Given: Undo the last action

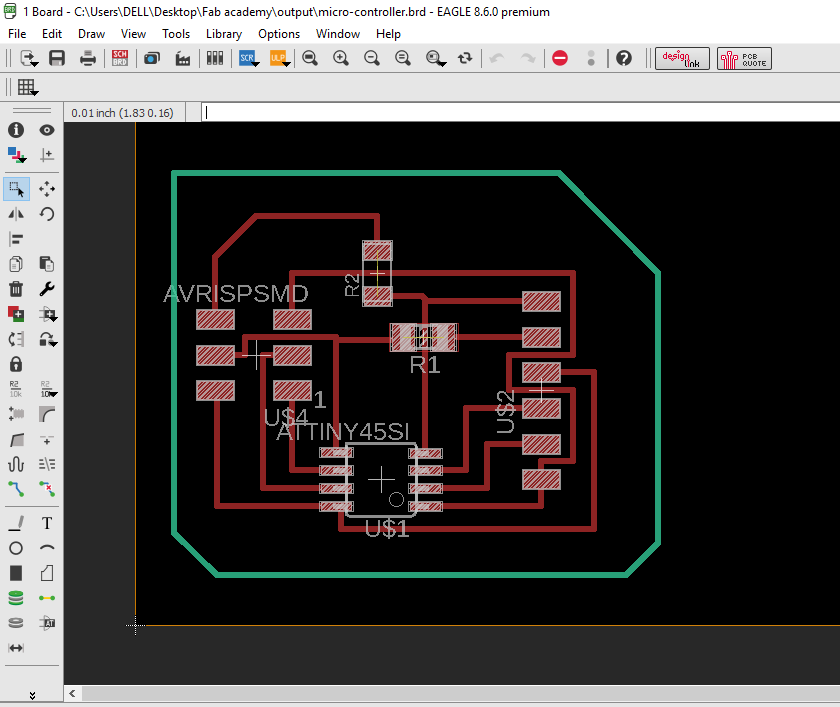Looking at the screenshot, I should coord(497,58).
